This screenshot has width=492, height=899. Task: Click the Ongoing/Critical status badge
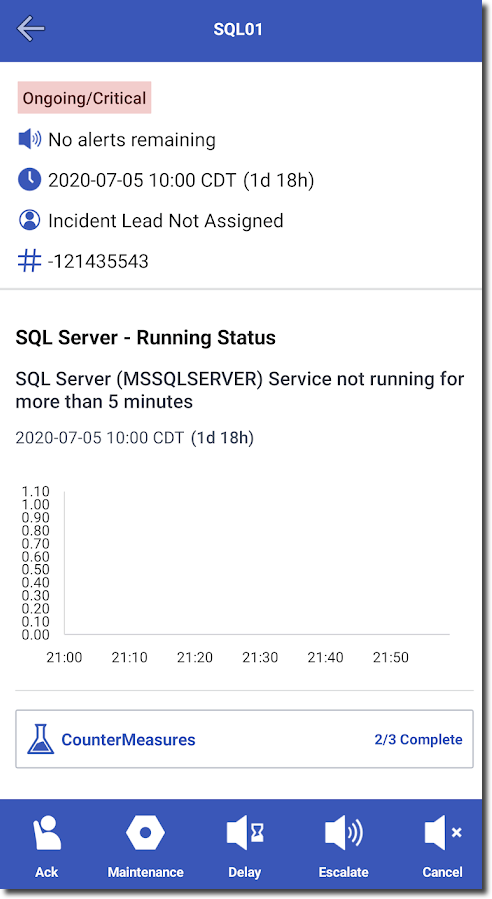(84, 98)
